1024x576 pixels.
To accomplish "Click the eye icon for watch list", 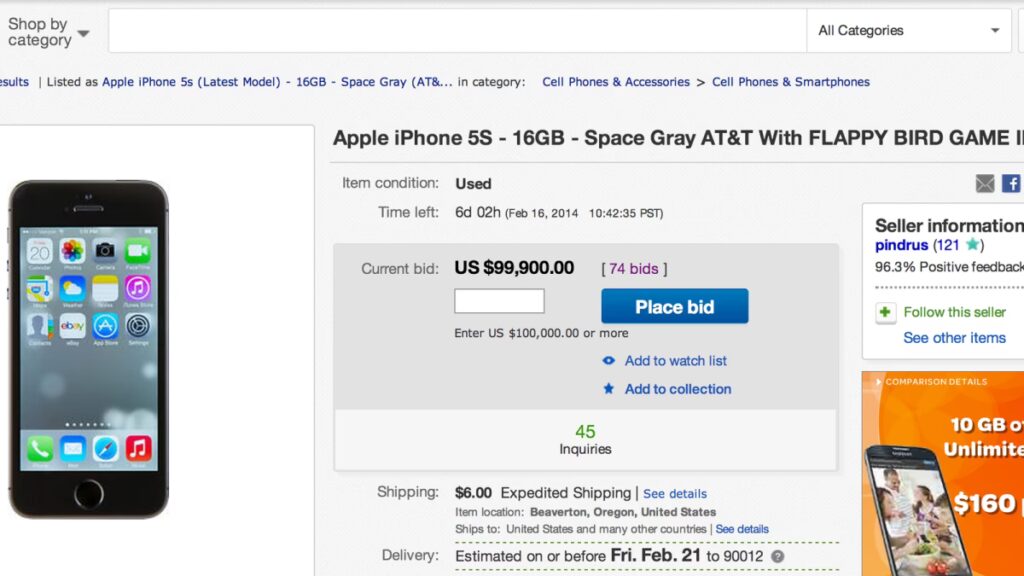I will pyautogui.click(x=609, y=361).
